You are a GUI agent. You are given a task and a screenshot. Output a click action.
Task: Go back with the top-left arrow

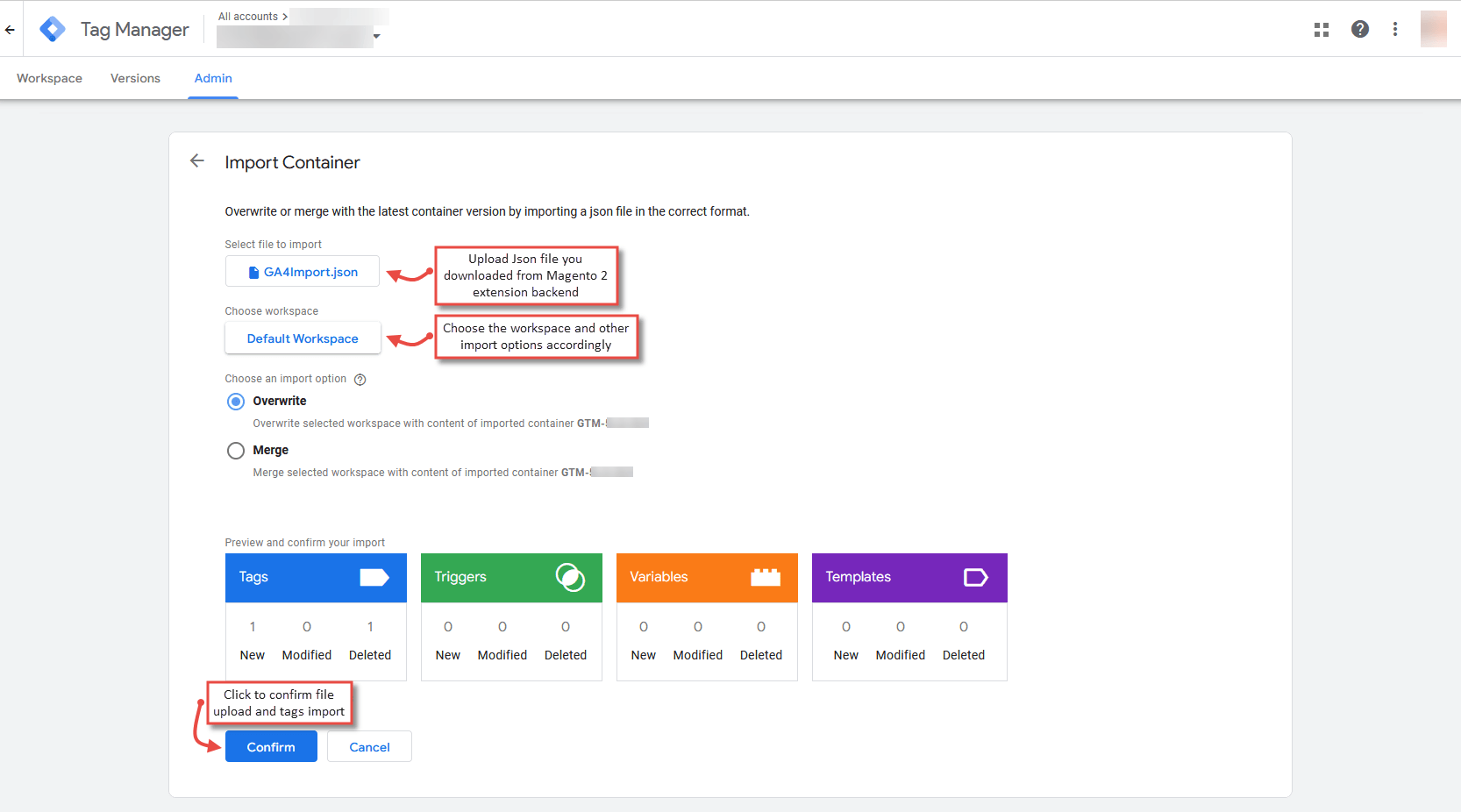[x=10, y=30]
